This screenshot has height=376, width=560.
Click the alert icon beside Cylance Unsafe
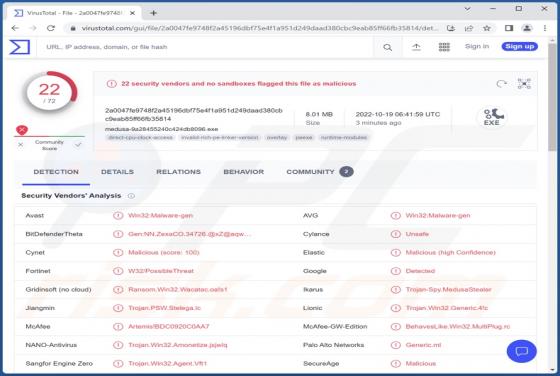(x=395, y=234)
